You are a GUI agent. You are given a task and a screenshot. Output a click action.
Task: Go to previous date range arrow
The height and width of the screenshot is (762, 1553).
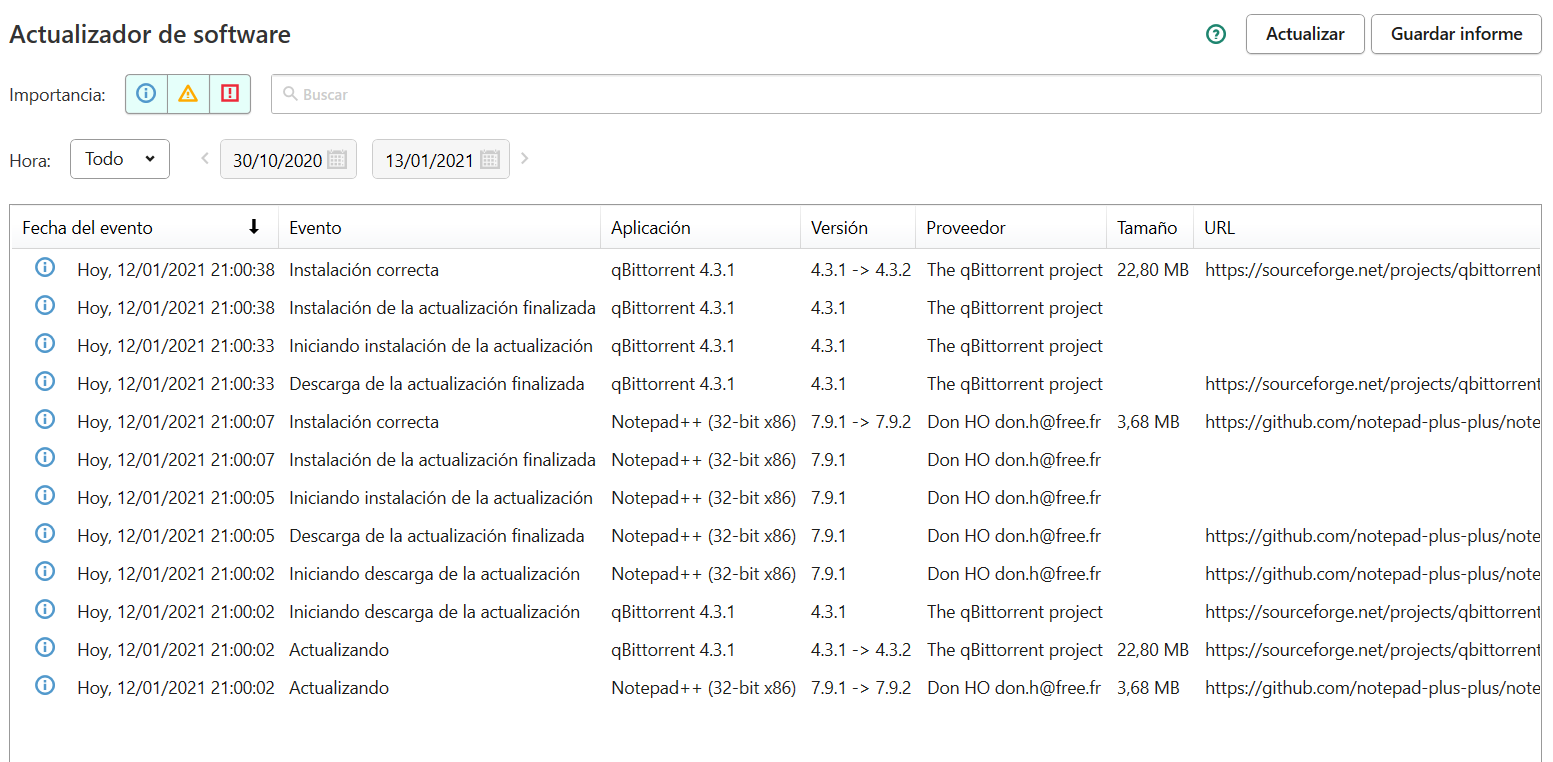coord(205,158)
